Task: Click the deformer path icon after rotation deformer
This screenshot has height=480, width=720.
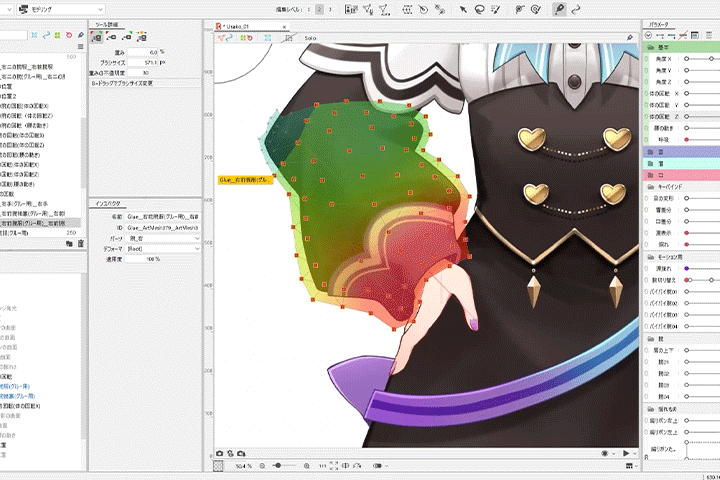Action: click(439, 9)
